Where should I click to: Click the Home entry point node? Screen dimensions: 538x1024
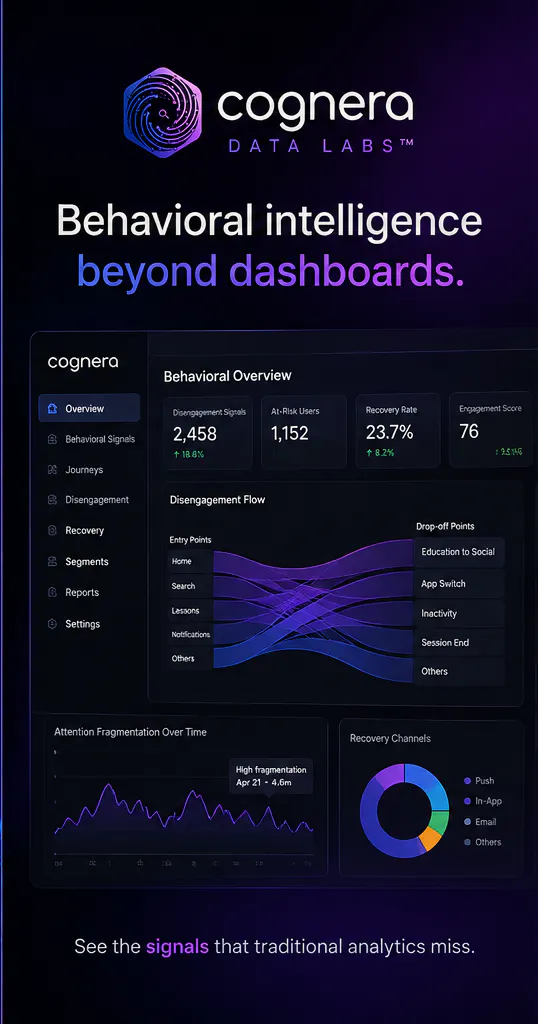190,562
